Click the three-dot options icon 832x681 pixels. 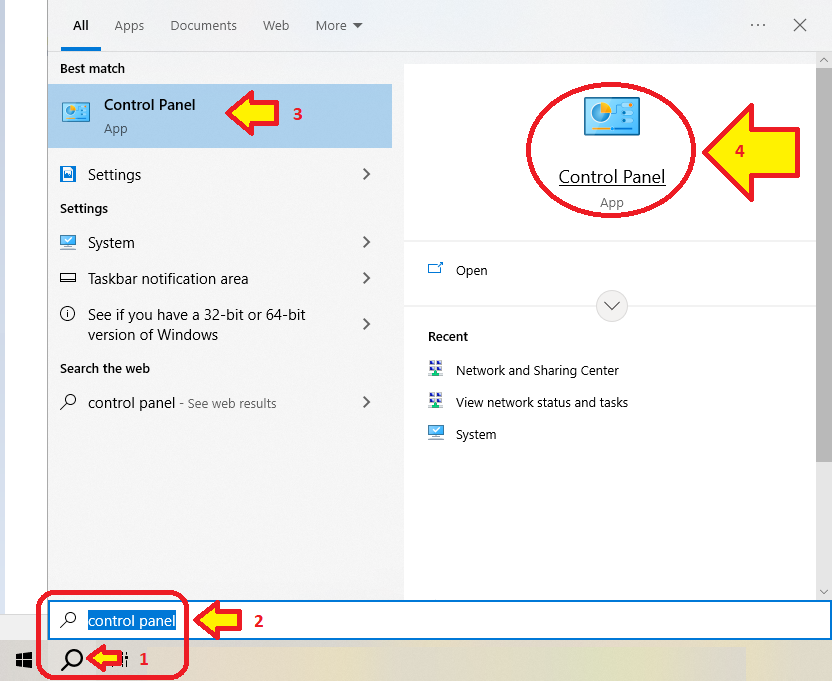click(758, 25)
